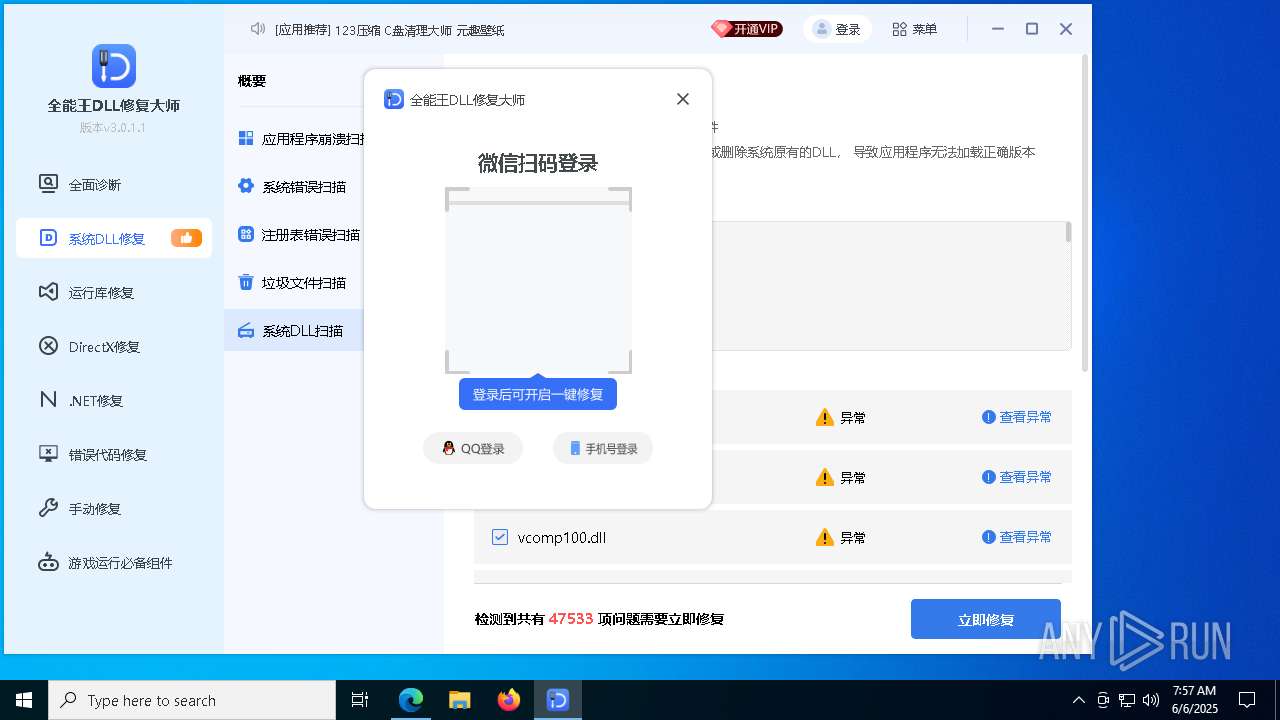Launch Microsoft Edge from the taskbar

pos(411,700)
